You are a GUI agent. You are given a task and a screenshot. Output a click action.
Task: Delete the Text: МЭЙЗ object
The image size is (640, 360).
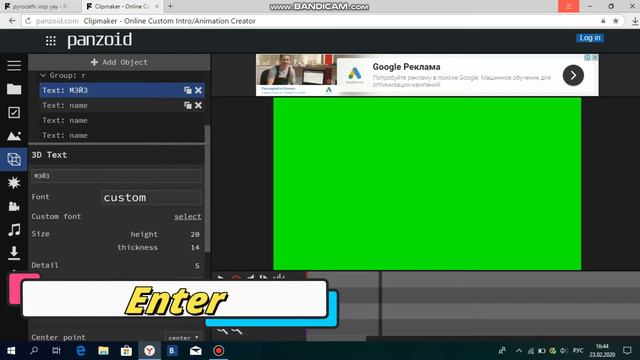pyautogui.click(x=198, y=90)
